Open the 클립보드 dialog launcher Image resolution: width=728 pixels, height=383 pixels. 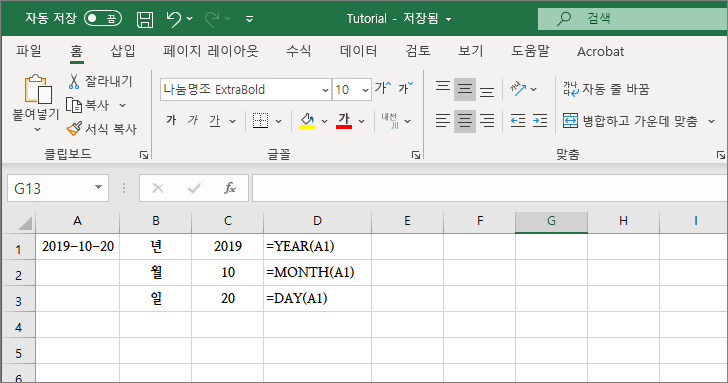[144, 155]
